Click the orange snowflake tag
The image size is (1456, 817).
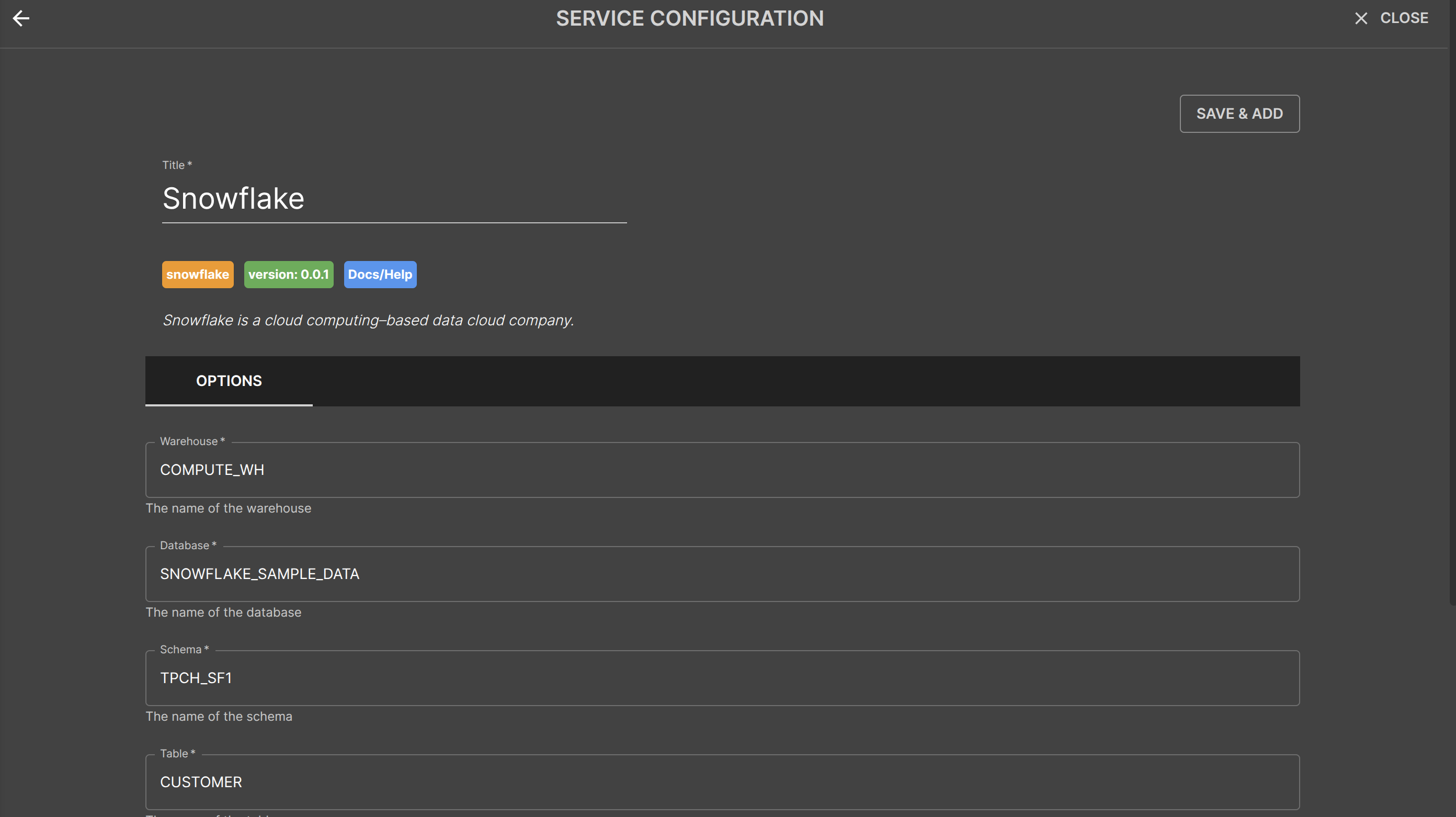coord(197,274)
